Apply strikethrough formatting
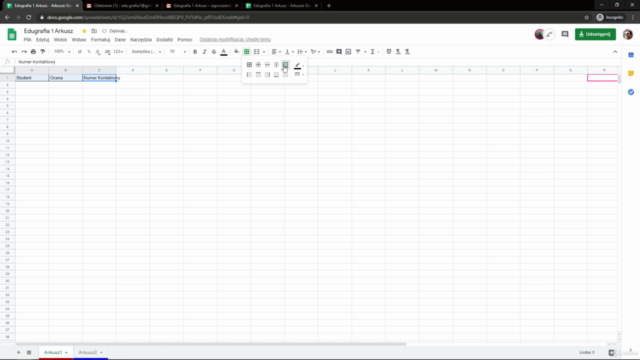 point(214,52)
